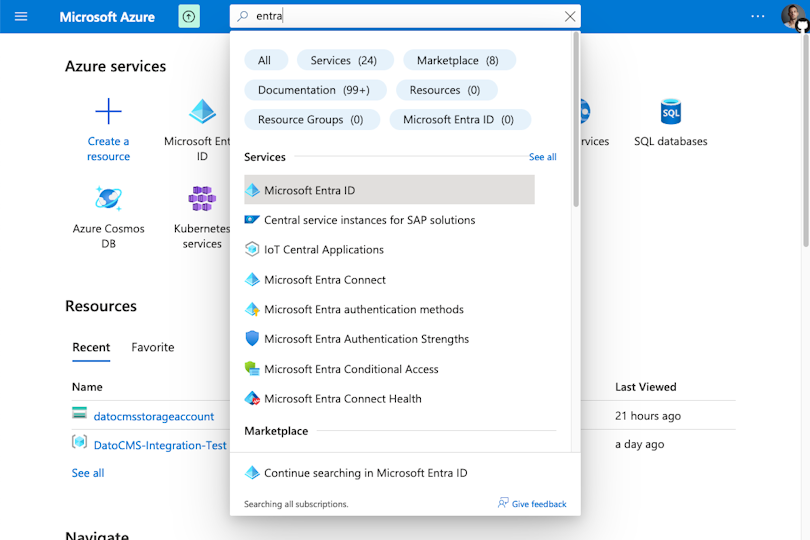Select the All filter pill
810x540 pixels.
[264, 60]
